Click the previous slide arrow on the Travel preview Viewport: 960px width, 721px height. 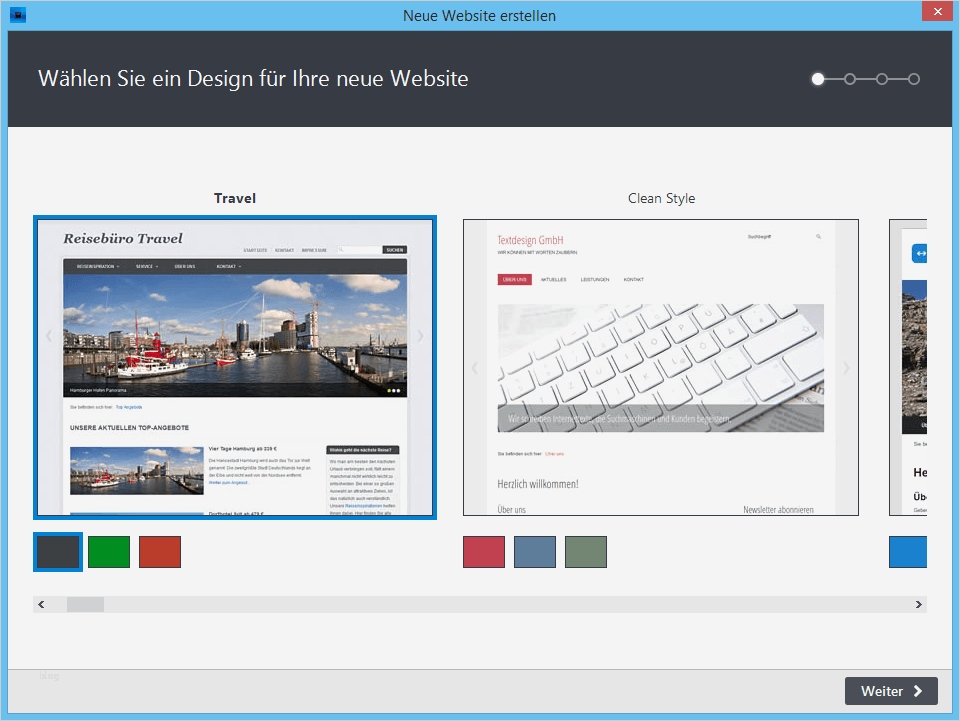pos(49,336)
